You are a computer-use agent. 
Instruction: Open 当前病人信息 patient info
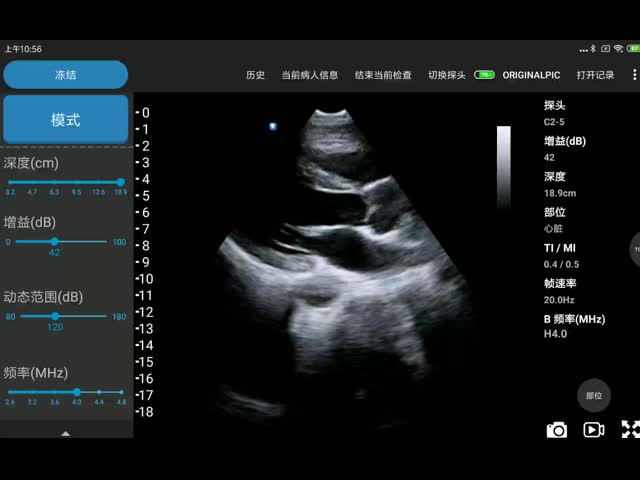(309, 75)
